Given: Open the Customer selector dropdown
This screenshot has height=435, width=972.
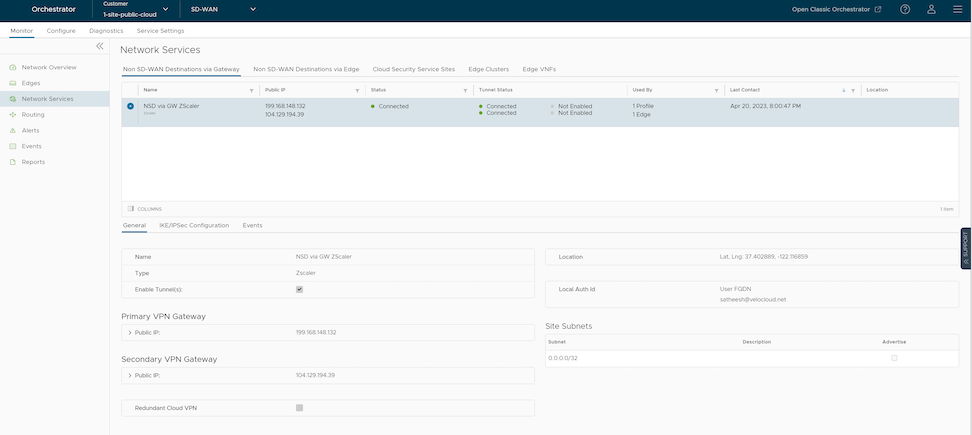Looking at the screenshot, I should pos(136,10).
